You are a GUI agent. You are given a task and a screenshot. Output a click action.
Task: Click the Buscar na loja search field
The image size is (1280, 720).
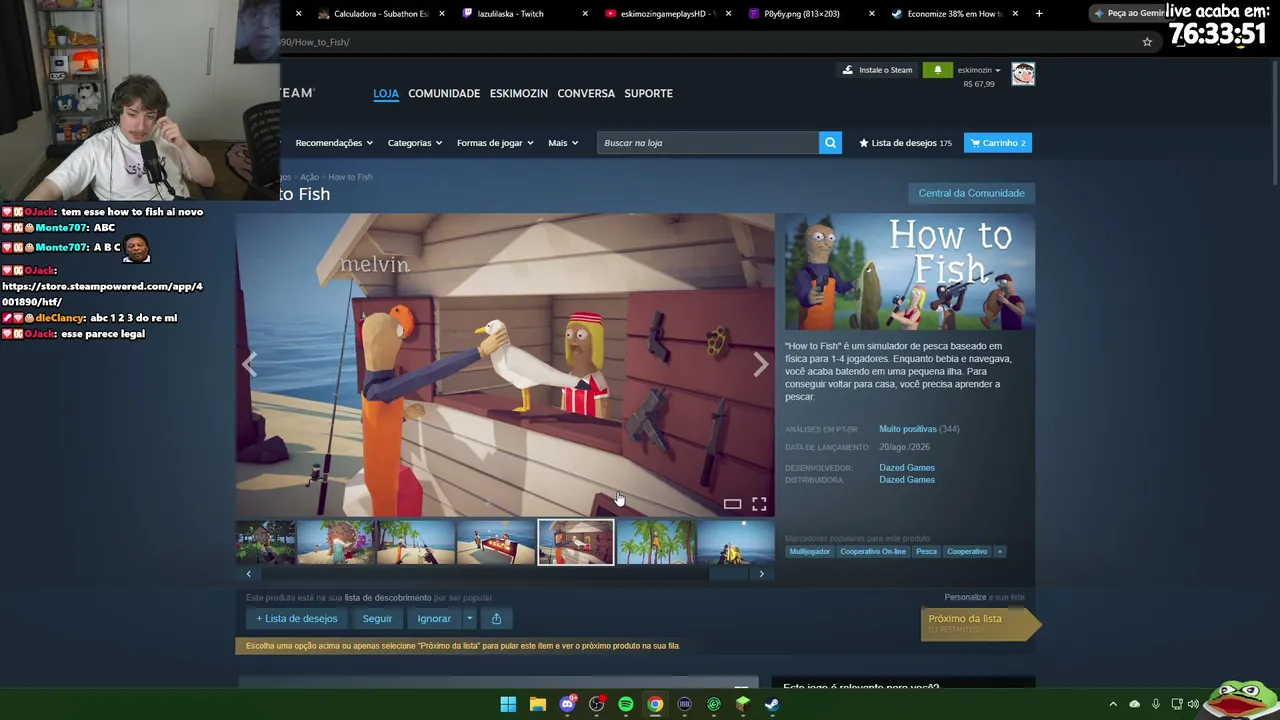point(707,143)
